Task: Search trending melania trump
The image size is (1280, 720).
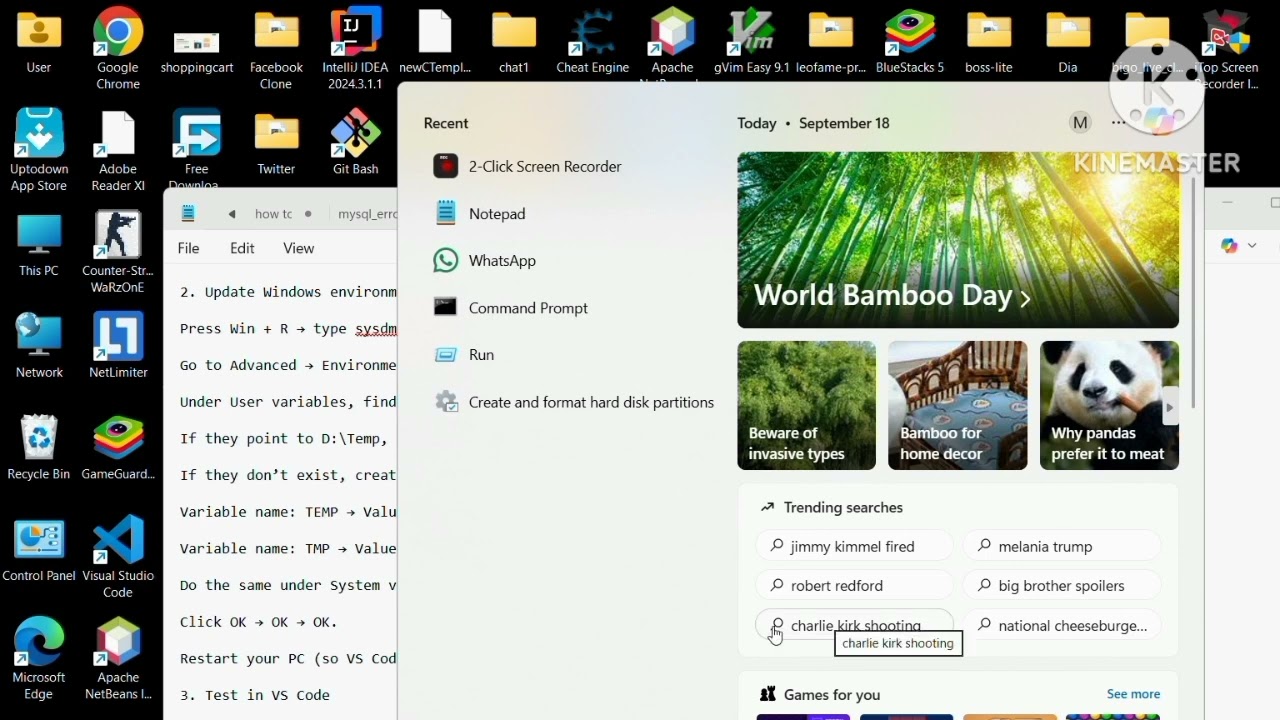Action: click(x=1062, y=546)
